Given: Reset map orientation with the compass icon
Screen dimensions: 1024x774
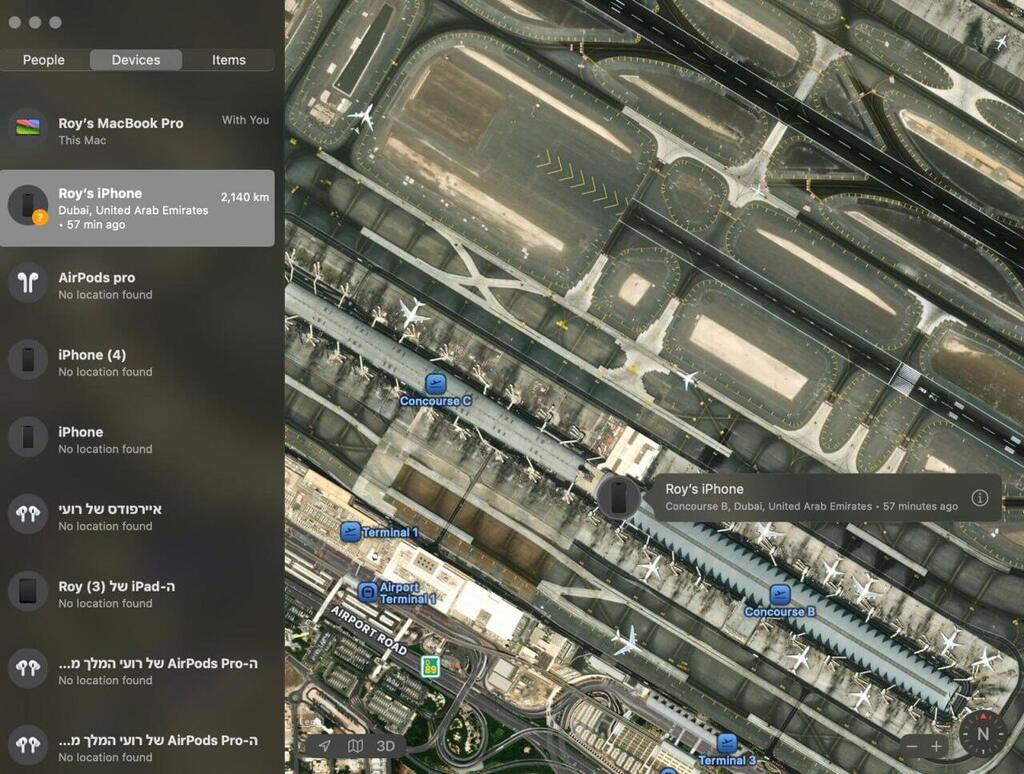Looking at the screenshot, I should (982, 734).
